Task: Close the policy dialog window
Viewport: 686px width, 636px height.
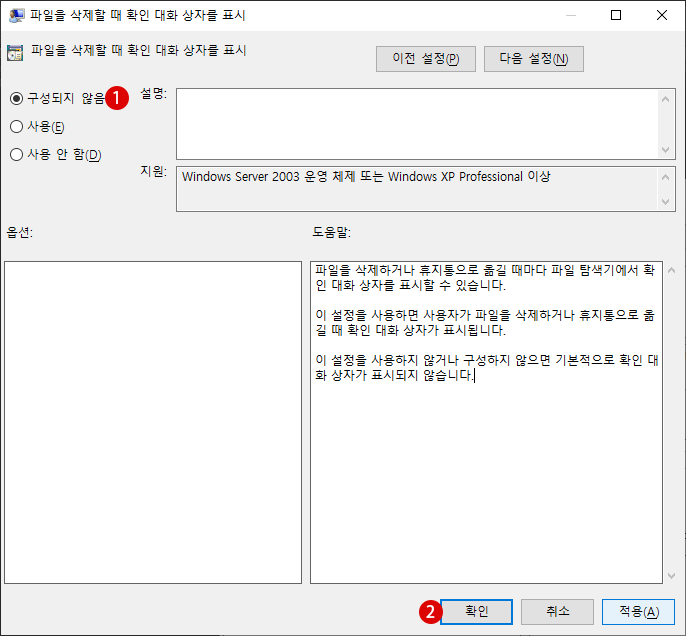Action: (x=662, y=15)
